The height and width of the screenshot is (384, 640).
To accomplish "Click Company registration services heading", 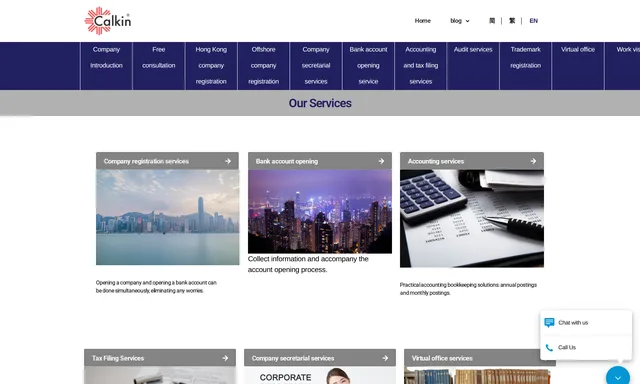I will [x=146, y=161].
